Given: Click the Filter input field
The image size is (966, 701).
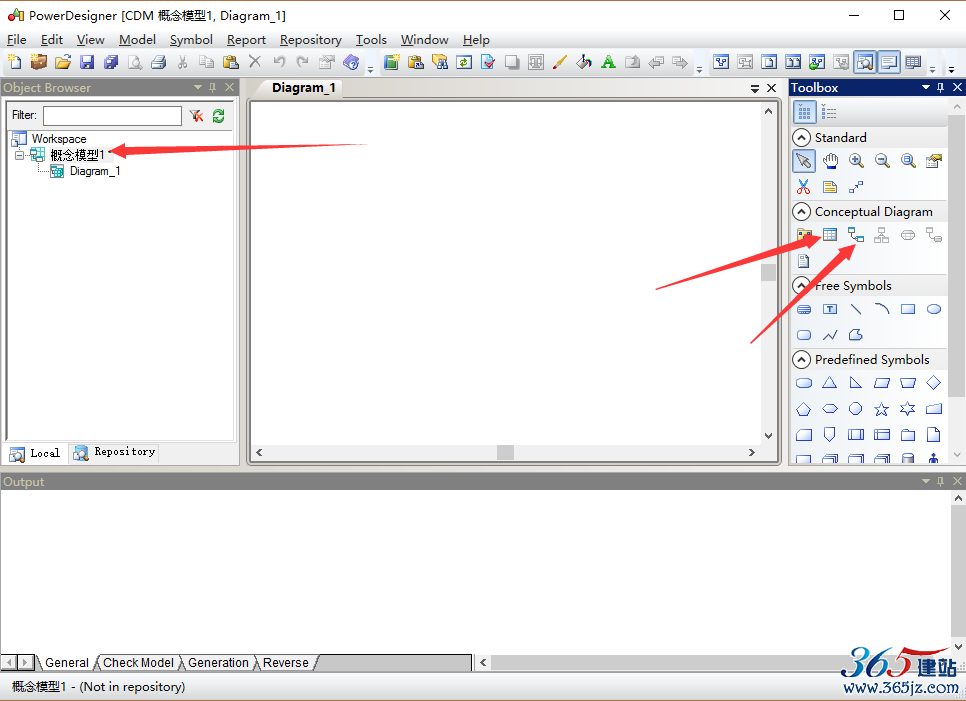Looking at the screenshot, I should click(112, 115).
